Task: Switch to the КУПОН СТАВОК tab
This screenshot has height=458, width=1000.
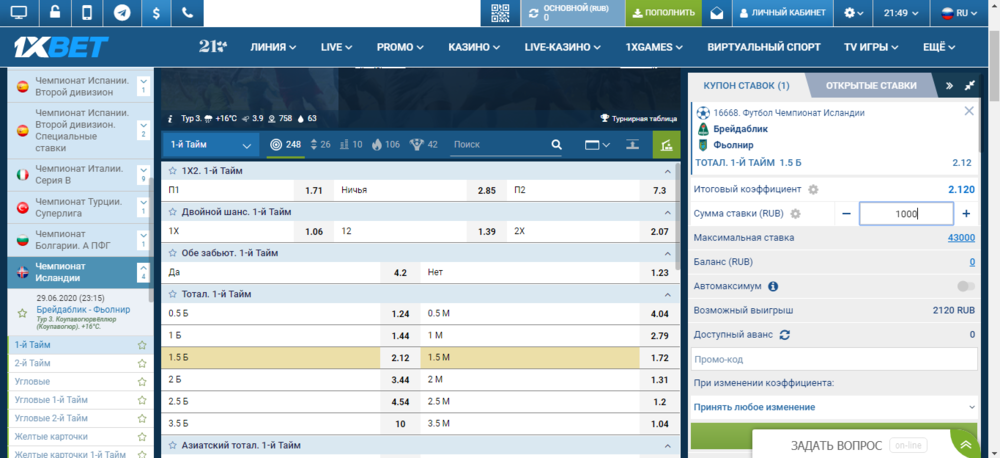Action: tap(746, 85)
